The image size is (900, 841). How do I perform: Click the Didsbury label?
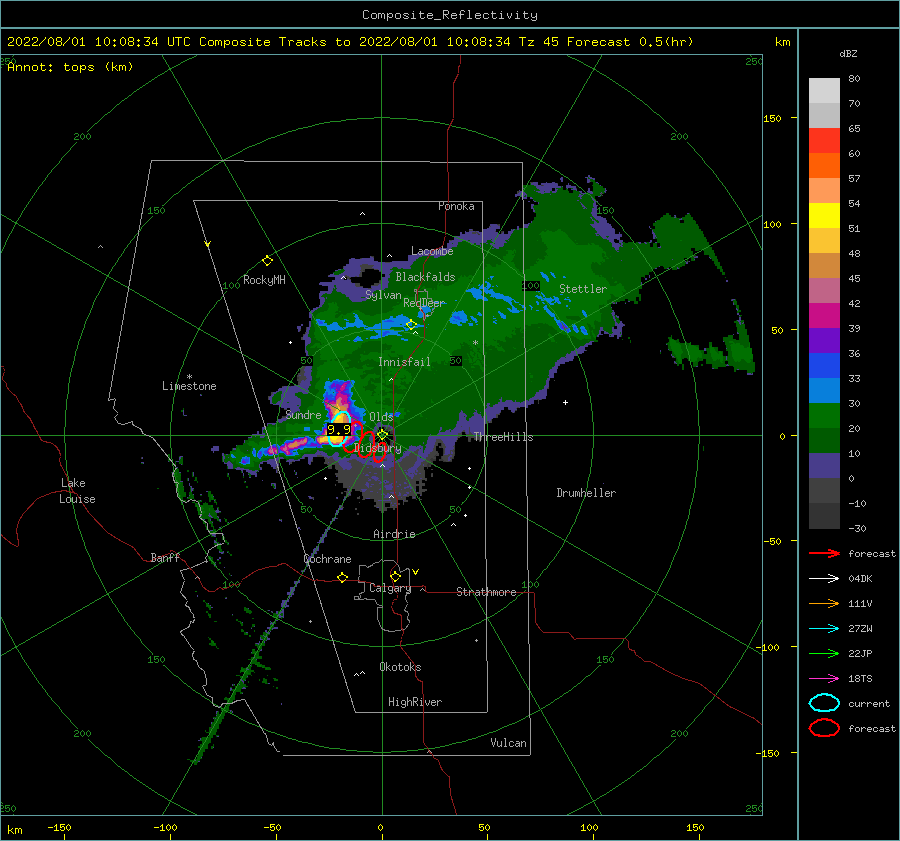(x=377, y=448)
